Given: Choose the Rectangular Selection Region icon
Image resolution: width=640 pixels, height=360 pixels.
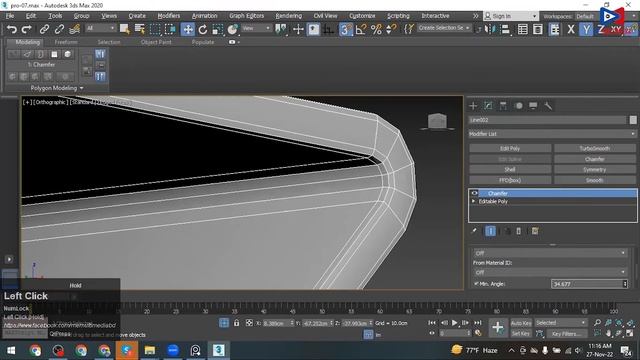Looking at the screenshot, I should click(155, 29).
